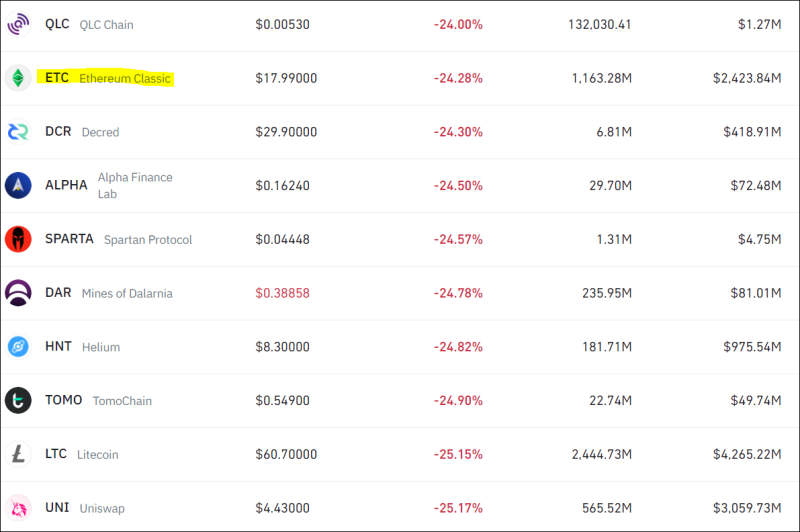Click the 132,030.41 volume value
The width and height of the screenshot is (800, 532).
click(600, 24)
